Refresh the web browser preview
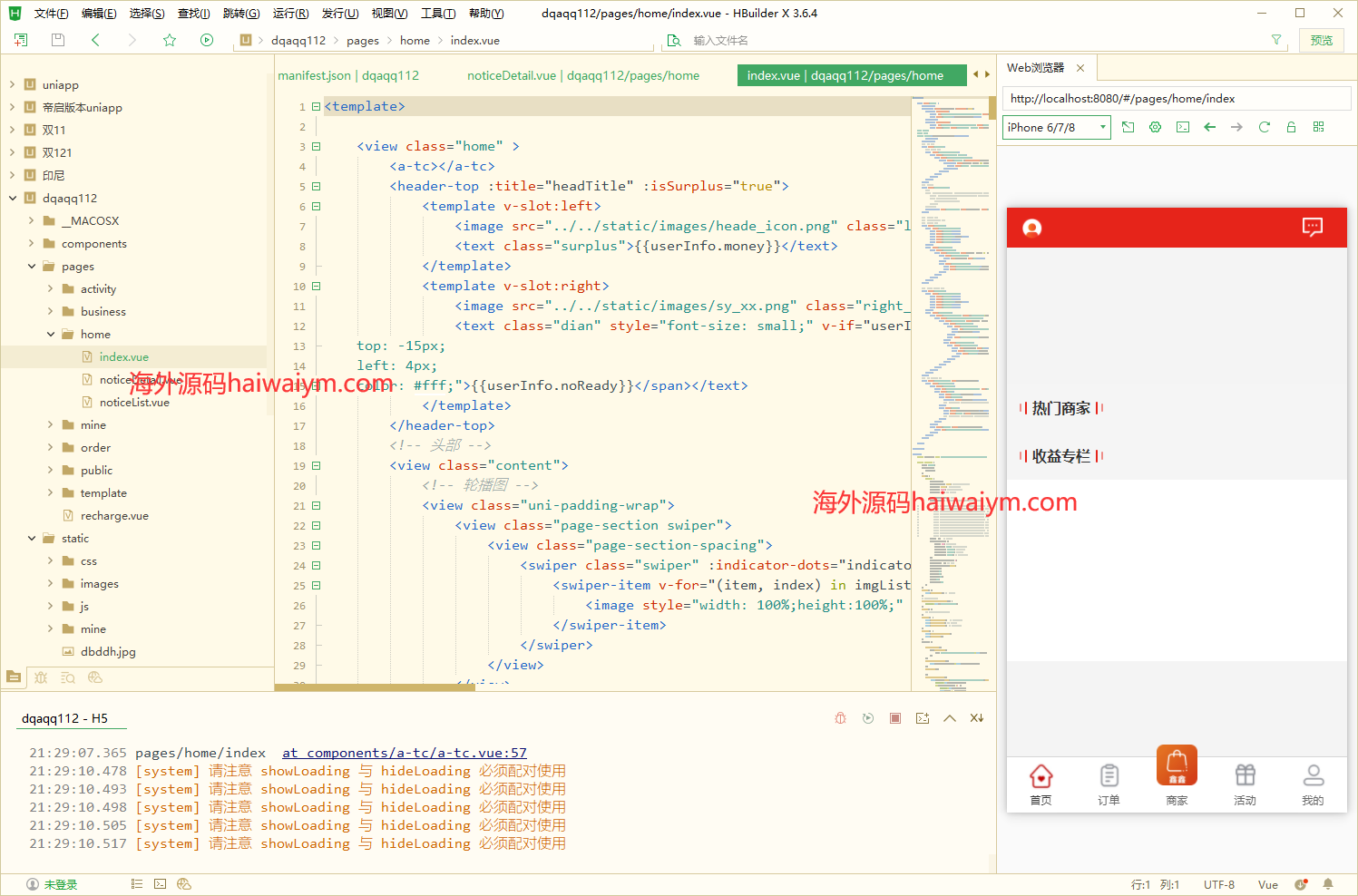This screenshot has width=1358, height=896. (x=1264, y=127)
